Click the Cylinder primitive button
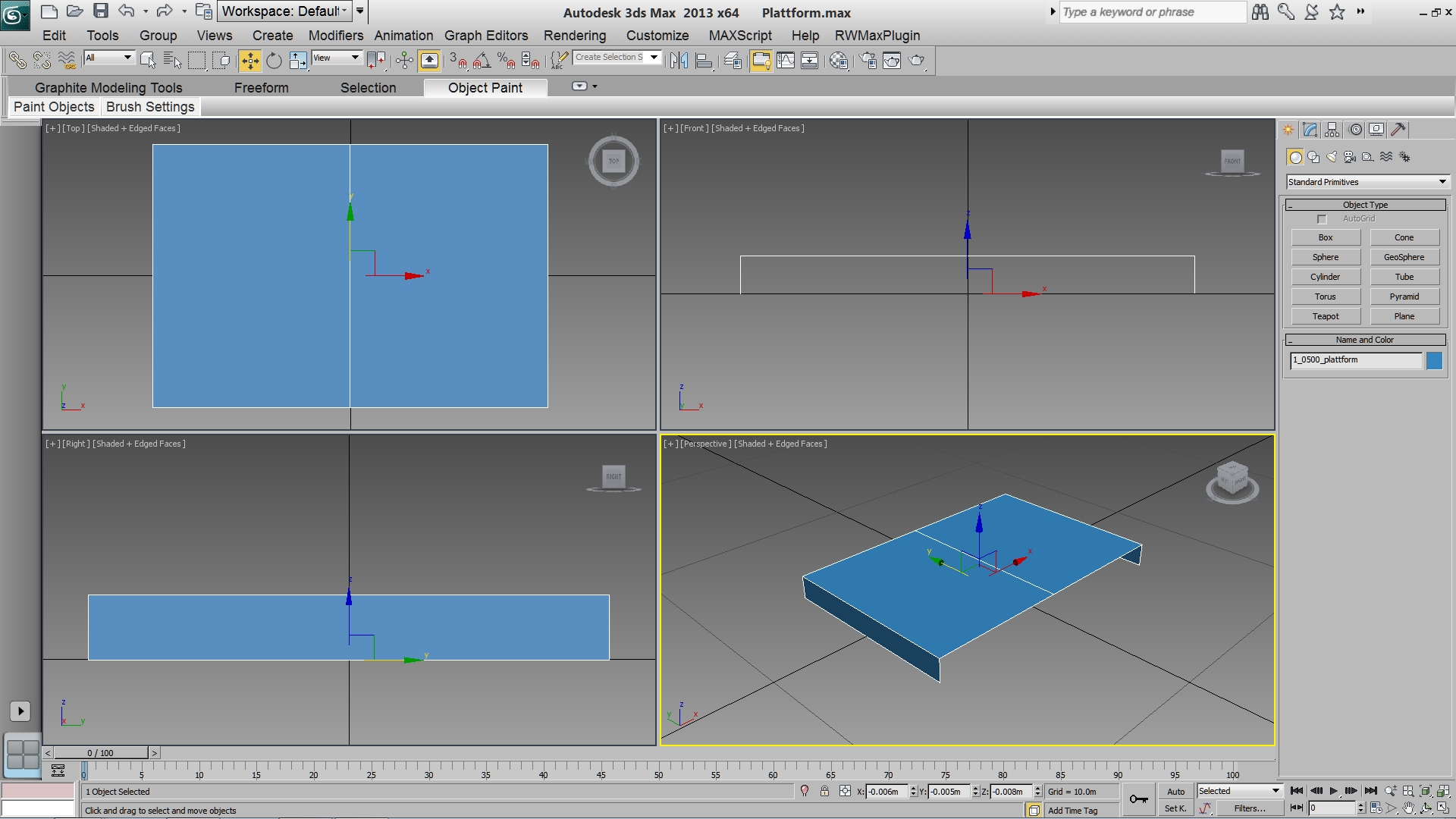1456x819 pixels. [1325, 277]
